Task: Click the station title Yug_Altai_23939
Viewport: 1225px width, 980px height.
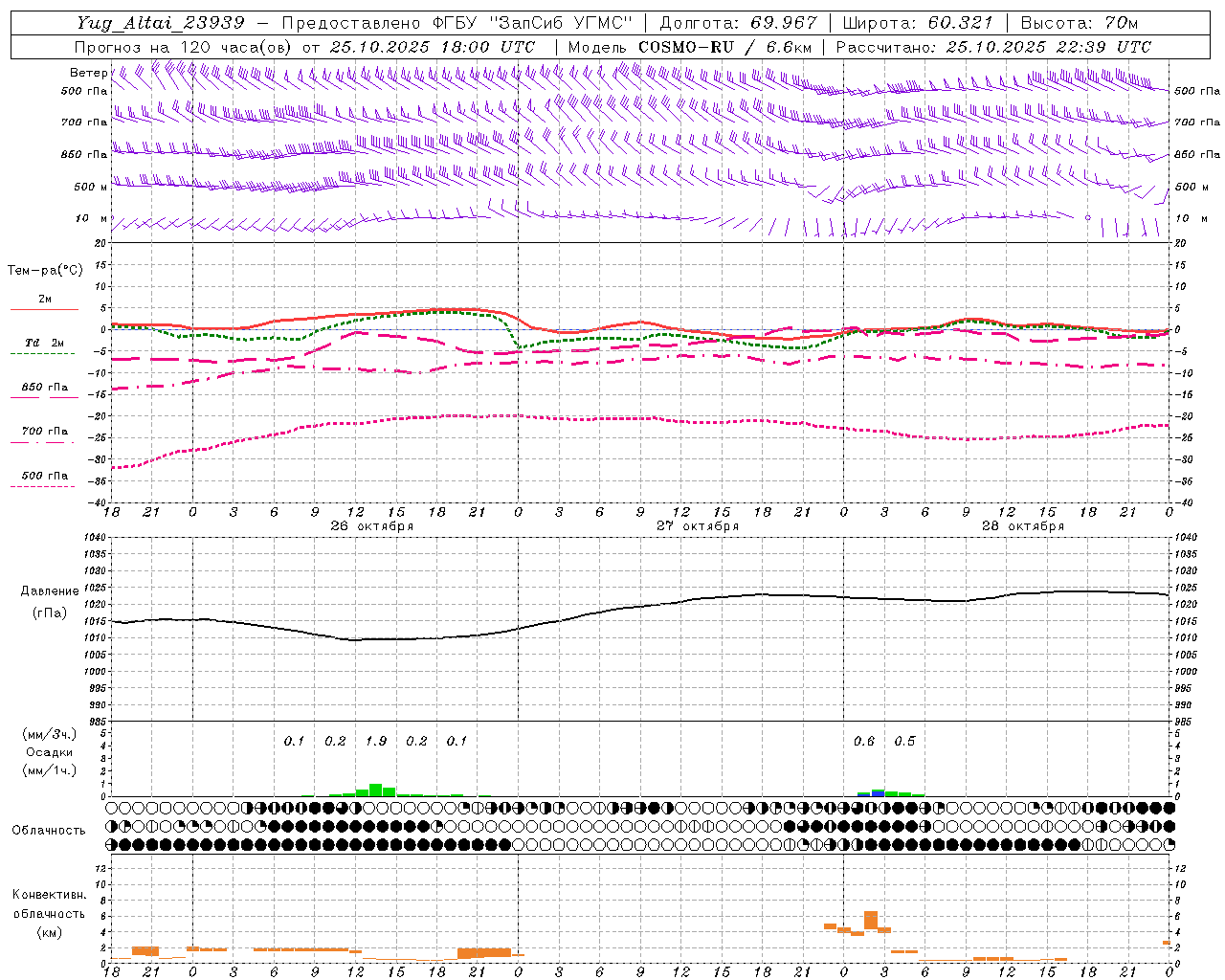Action: pos(161,22)
